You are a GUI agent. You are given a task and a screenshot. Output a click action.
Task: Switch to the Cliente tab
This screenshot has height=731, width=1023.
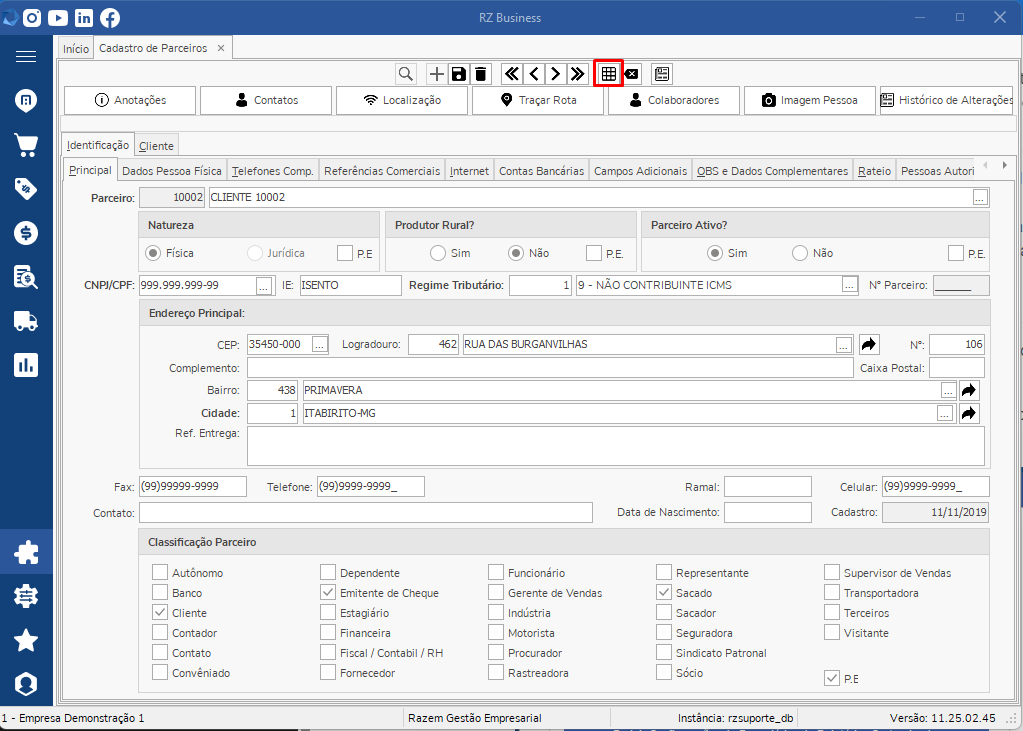[157, 146]
